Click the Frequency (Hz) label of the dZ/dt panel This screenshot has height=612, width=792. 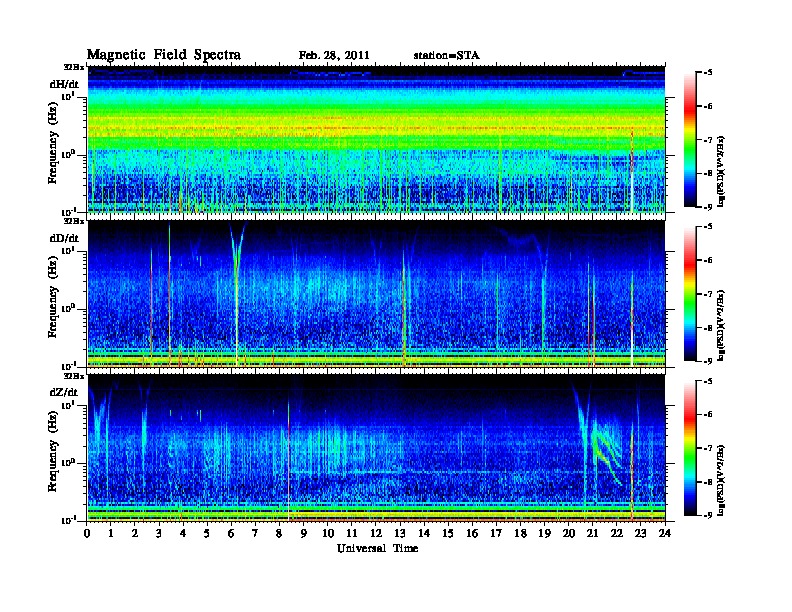pyautogui.click(x=53, y=452)
